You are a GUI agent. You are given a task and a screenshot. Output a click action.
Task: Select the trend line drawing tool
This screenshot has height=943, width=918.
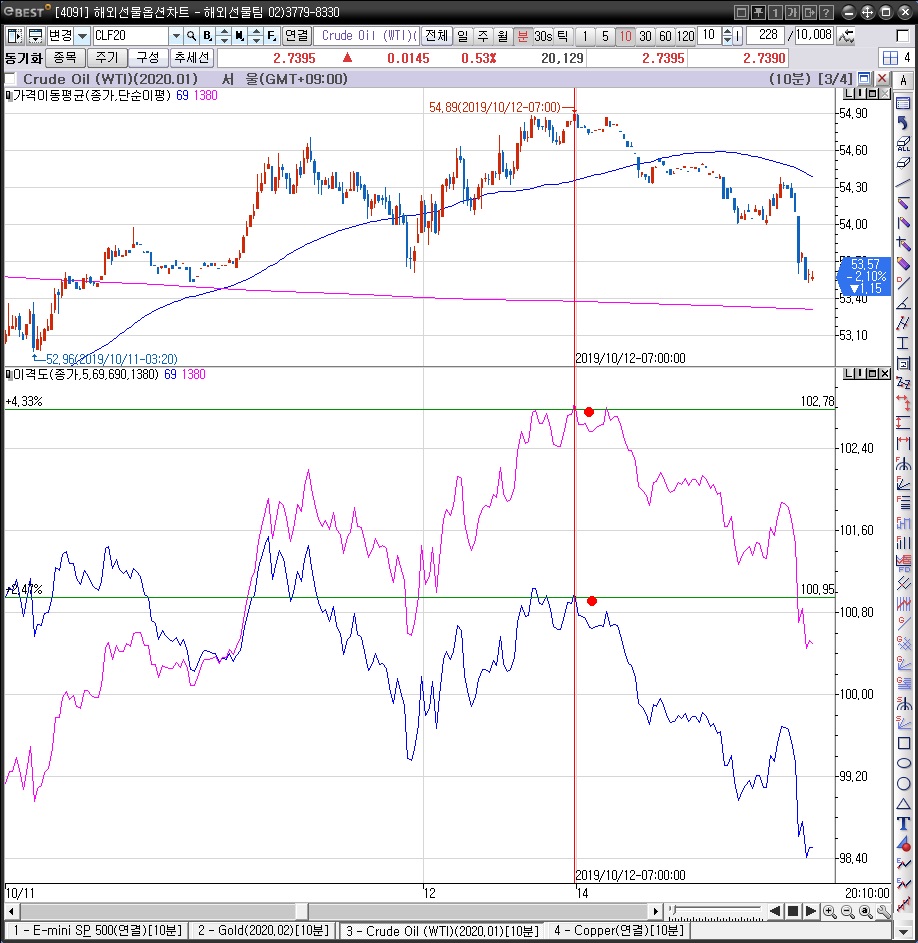904,183
